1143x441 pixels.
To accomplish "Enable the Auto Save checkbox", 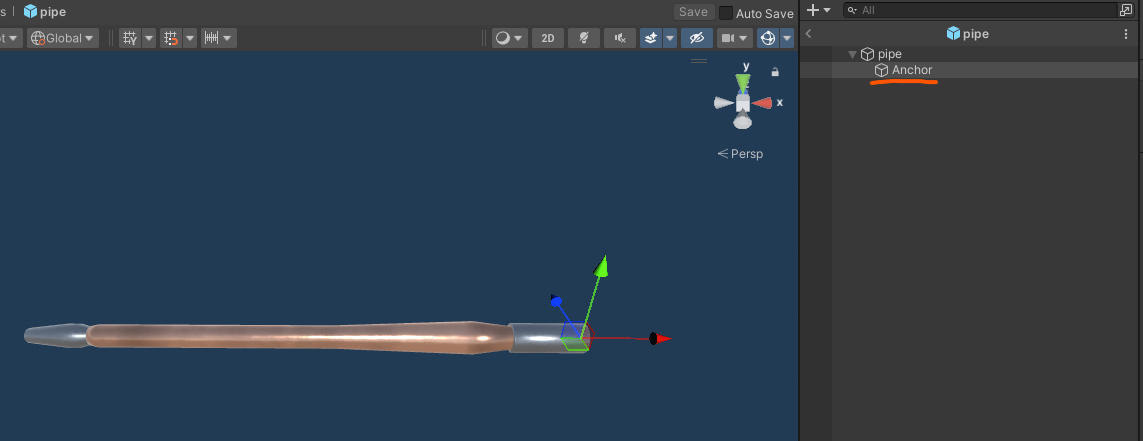I will point(726,13).
